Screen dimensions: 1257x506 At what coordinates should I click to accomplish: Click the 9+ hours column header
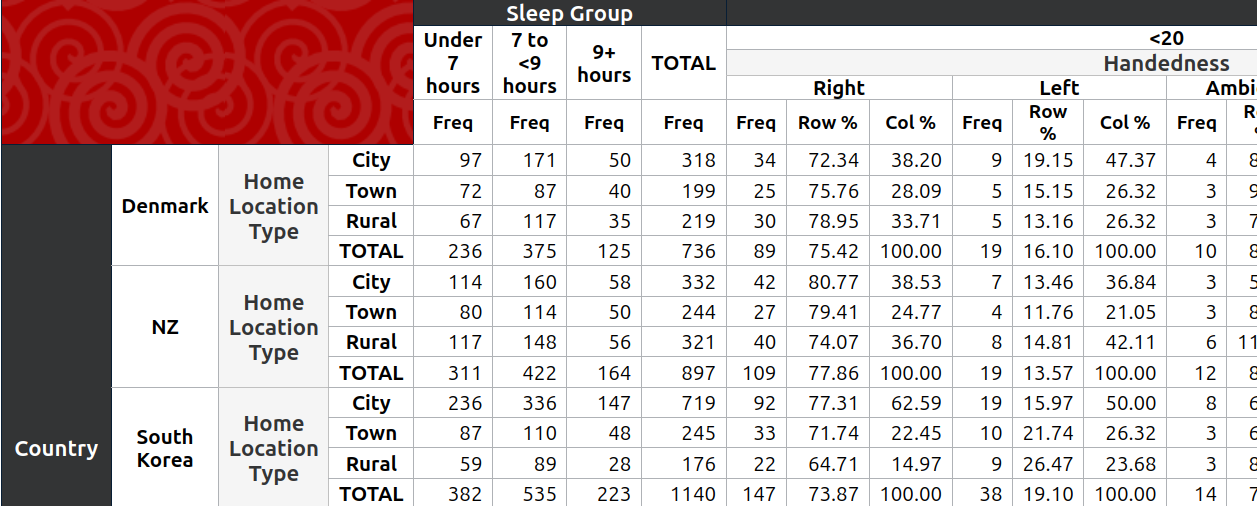click(604, 63)
